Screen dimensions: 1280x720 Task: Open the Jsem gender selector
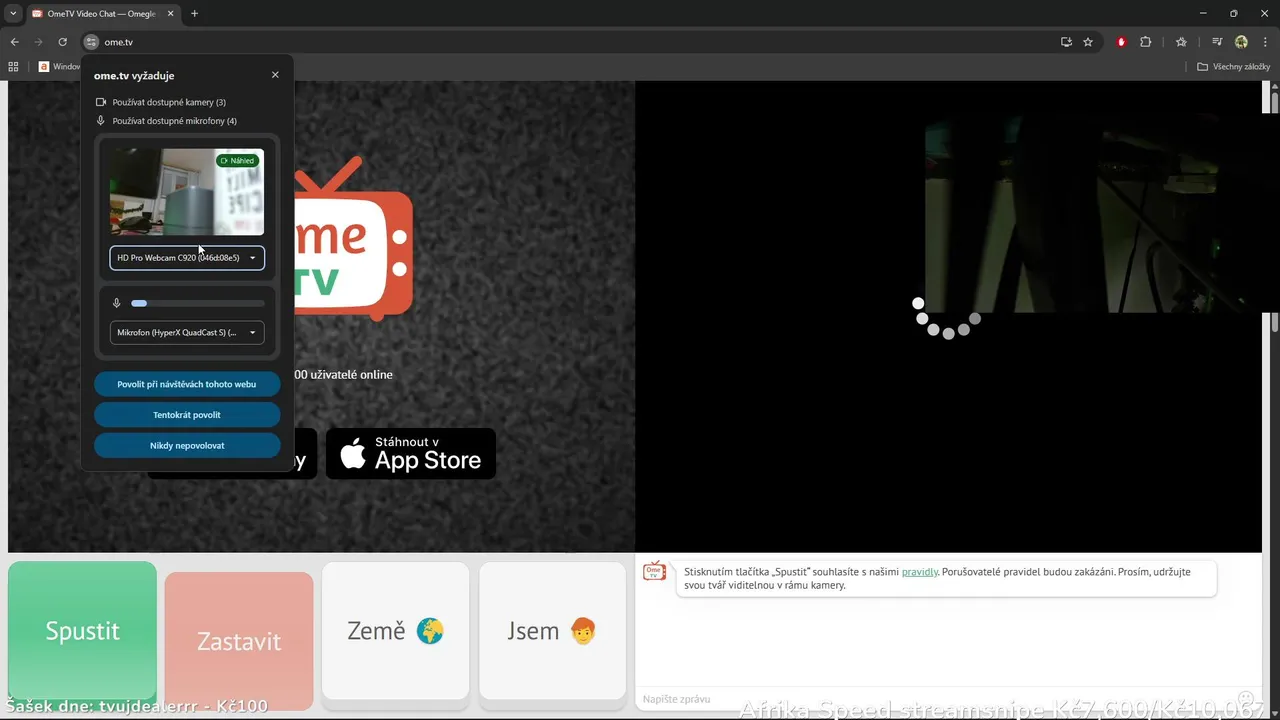[x=553, y=631]
